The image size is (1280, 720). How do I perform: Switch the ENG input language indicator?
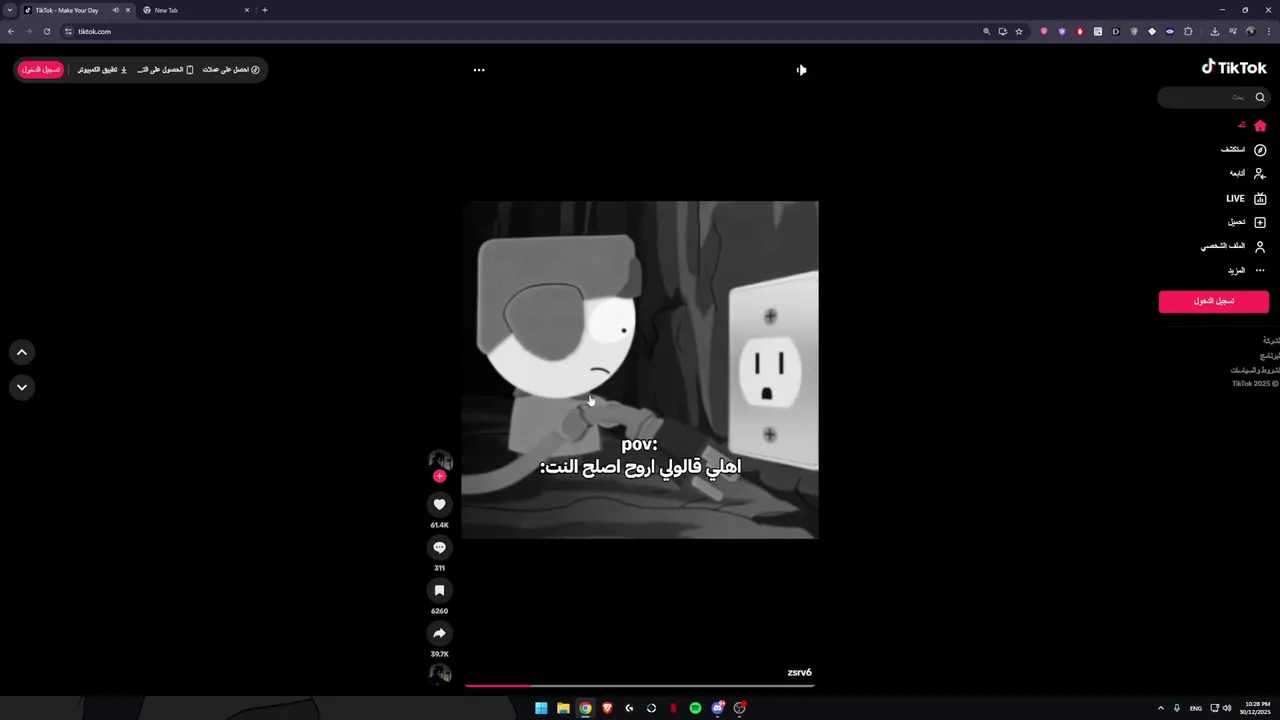(1195, 708)
